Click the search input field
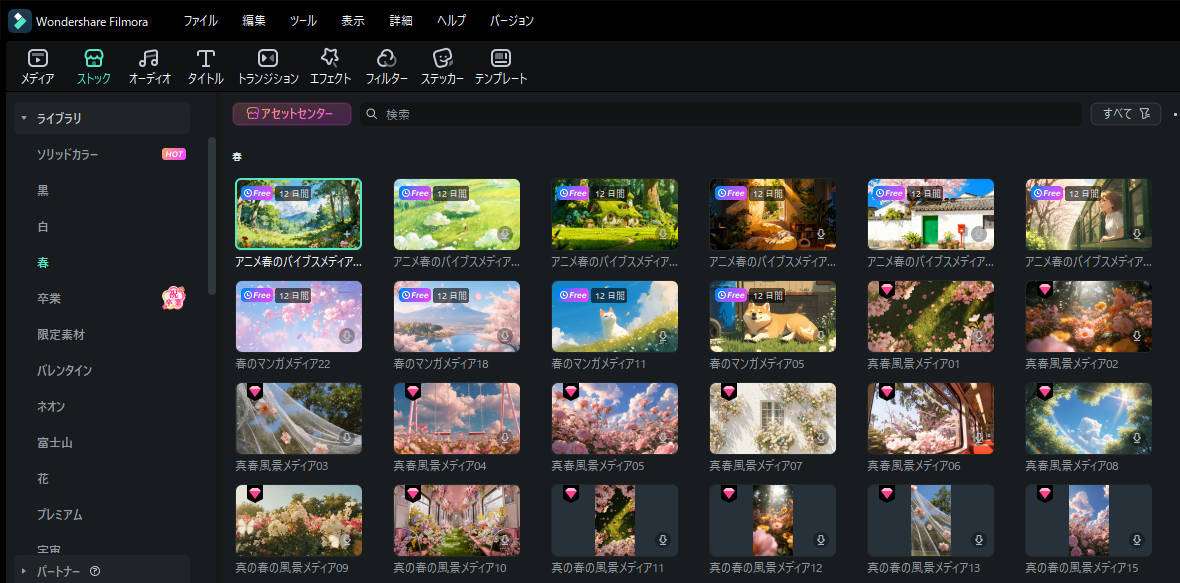Image resolution: width=1180 pixels, height=583 pixels. 720,114
